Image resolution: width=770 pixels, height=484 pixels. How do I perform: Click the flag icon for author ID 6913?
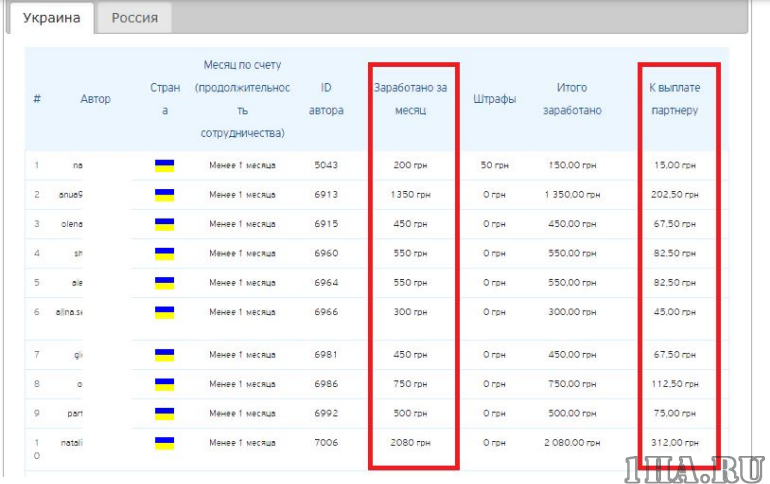click(164, 195)
